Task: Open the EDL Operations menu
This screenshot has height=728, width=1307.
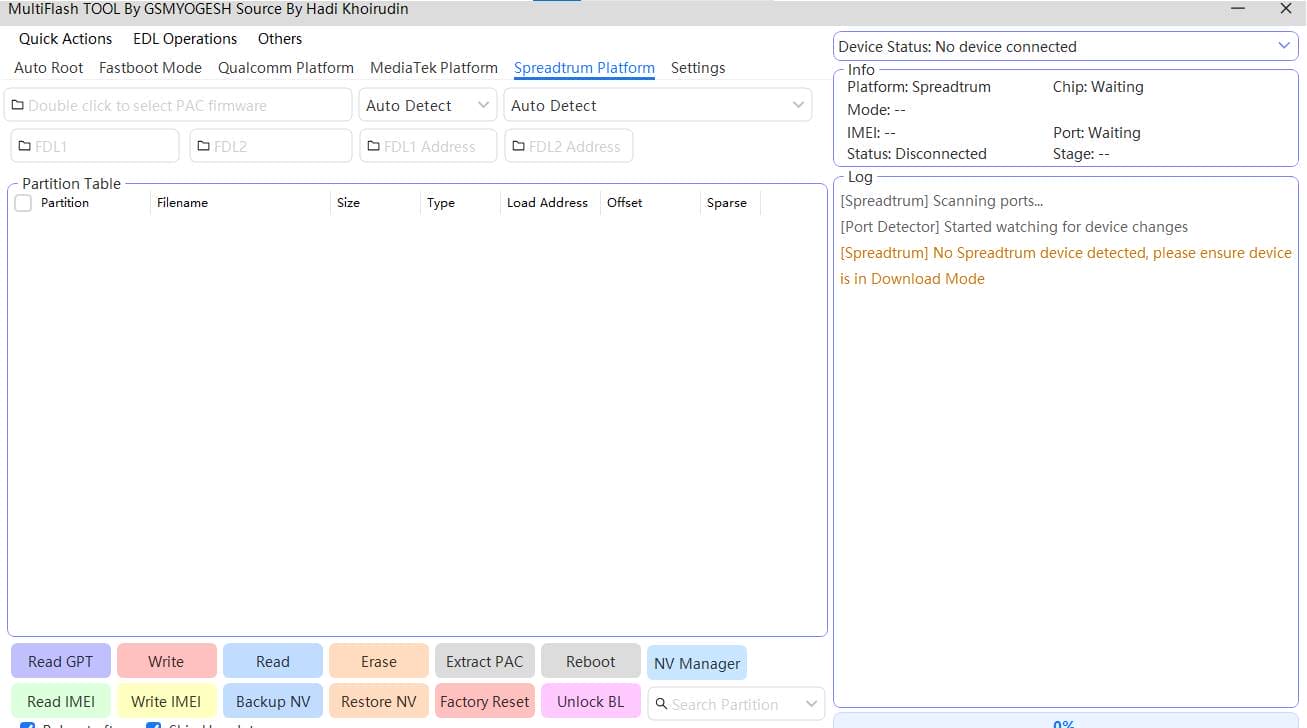Action: pyautogui.click(x=184, y=38)
